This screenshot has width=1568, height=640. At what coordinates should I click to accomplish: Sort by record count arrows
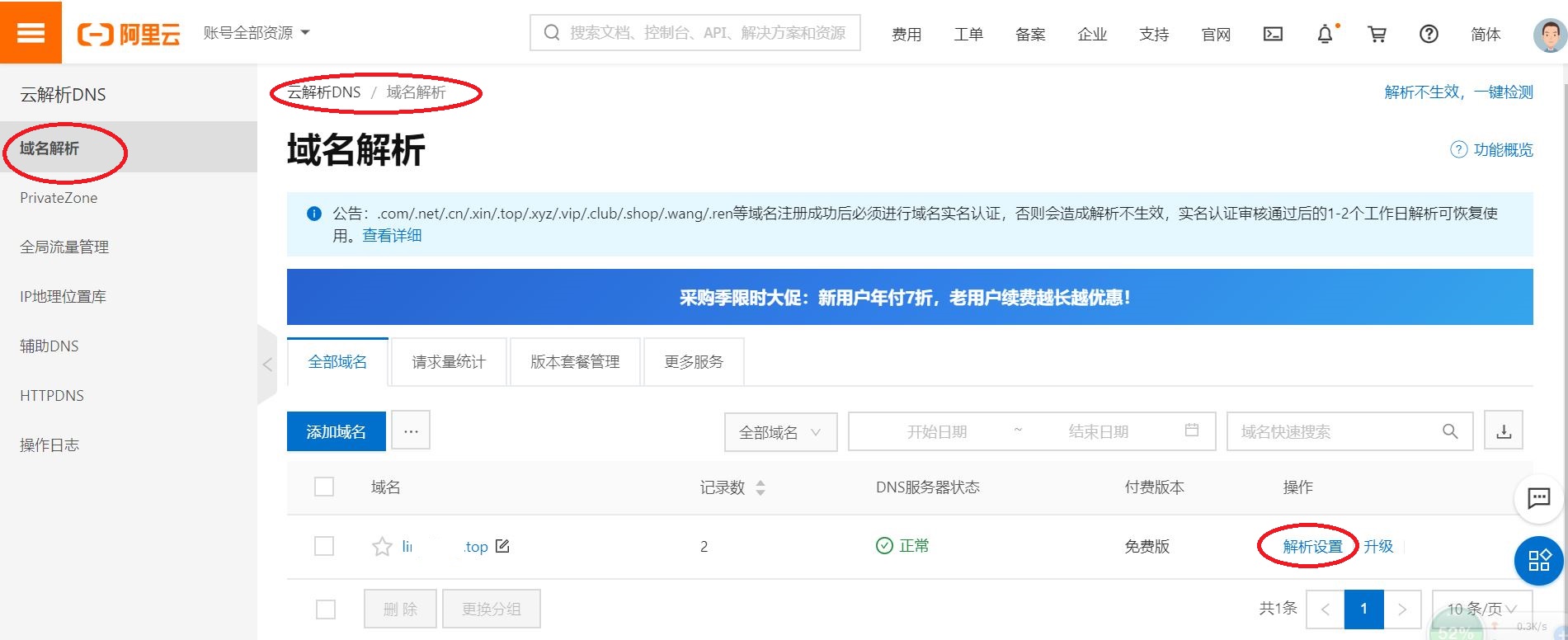[760, 487]
